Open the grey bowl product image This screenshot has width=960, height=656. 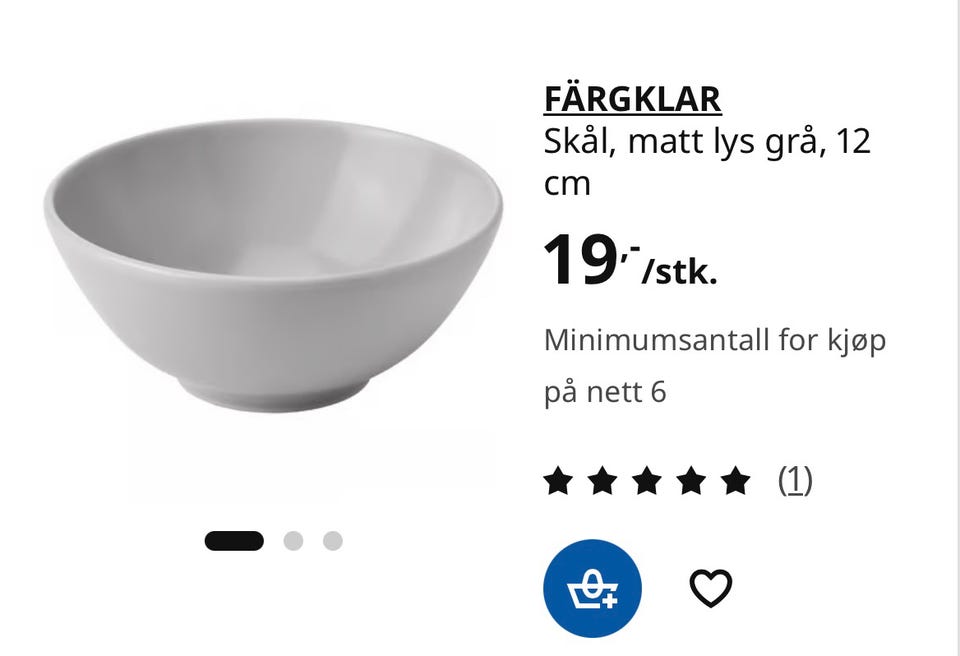tap(274, 265)
